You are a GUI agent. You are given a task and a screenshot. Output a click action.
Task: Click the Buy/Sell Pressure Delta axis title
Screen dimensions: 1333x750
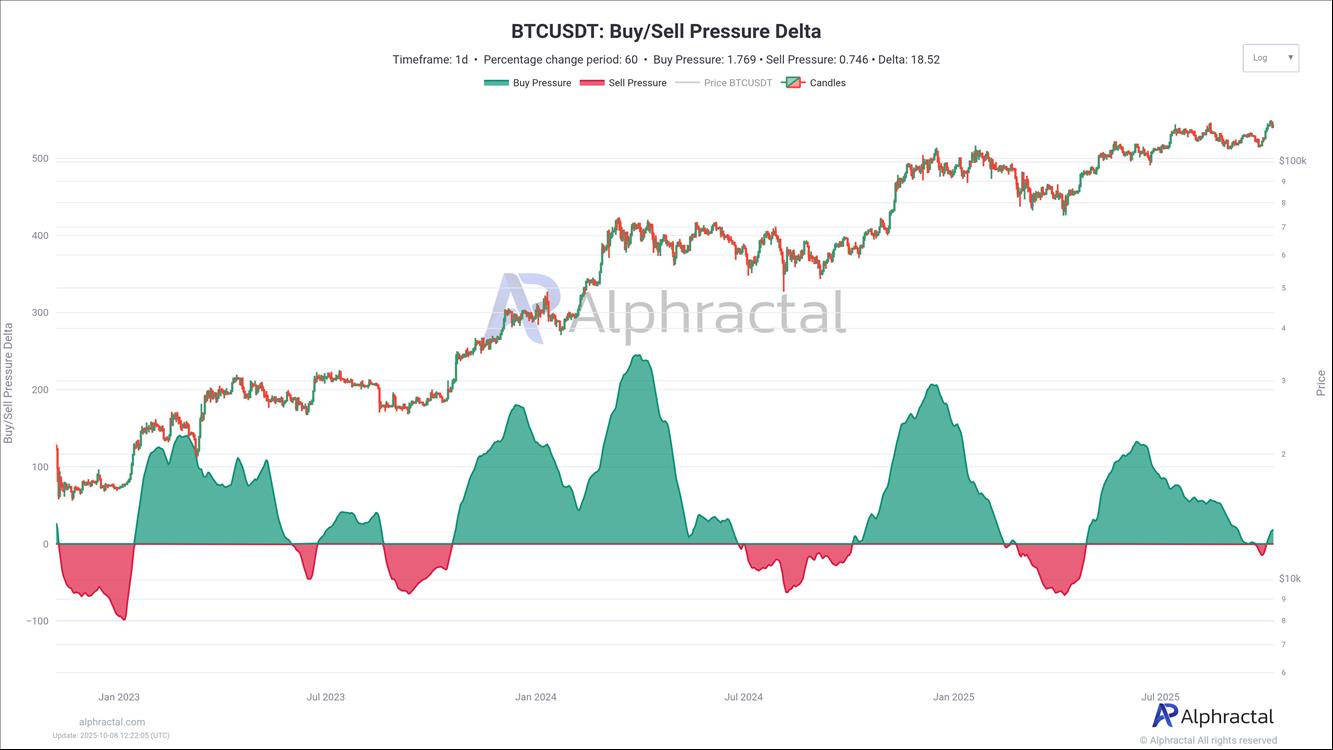tap(9, 382)
